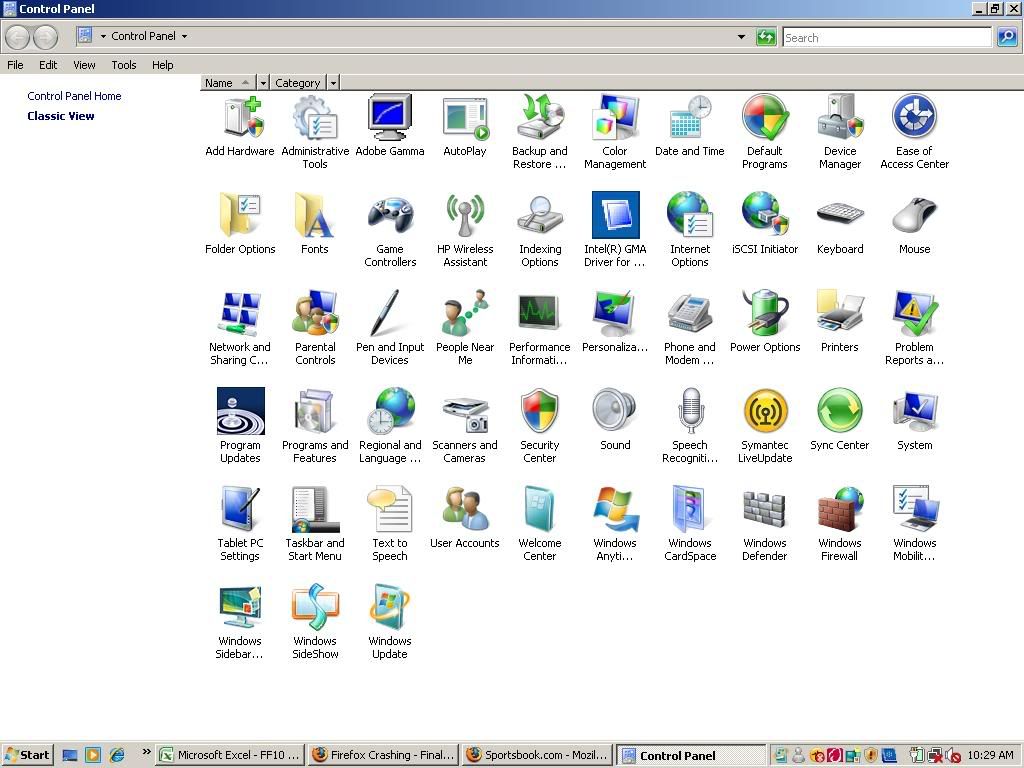Expand the Control Panel breadcrumb arrow
Screen dimensions: 1024x768
click(x=184, y=37)
